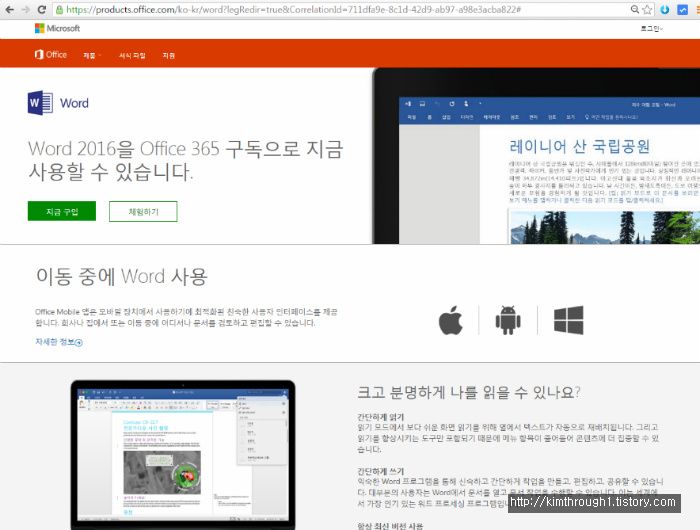Click the browser forward arrow

pos(26,9)
